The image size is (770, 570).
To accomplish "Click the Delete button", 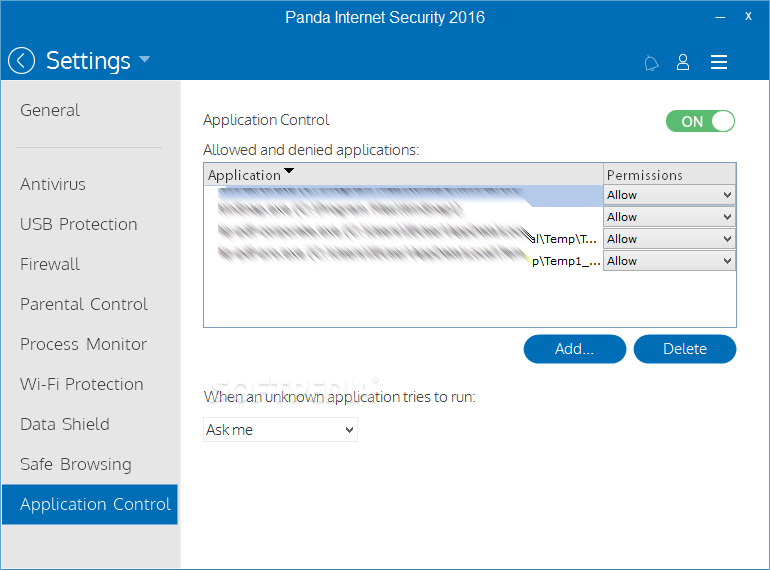I will [x=685, y=349].
